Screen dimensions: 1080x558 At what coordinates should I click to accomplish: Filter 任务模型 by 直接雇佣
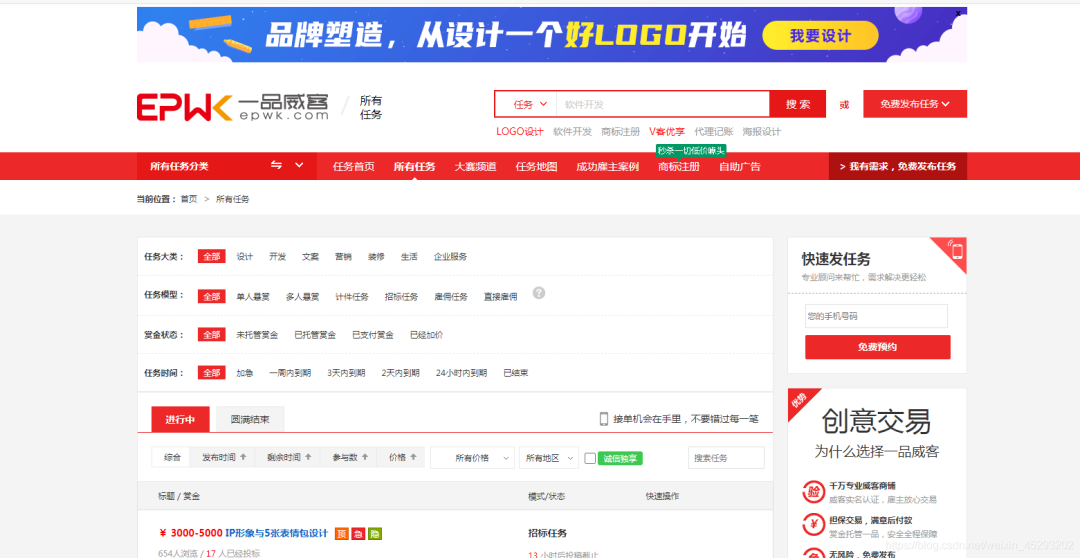(x=501, y=296)
